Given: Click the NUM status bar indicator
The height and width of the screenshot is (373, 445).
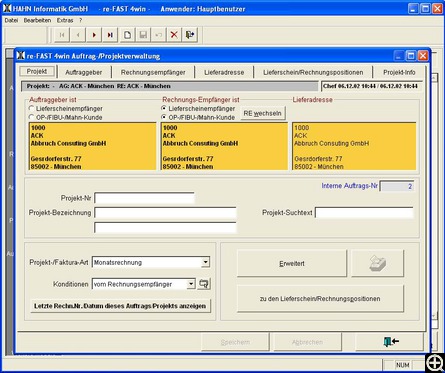Looking at the screenshot, I should pos(402,365).
